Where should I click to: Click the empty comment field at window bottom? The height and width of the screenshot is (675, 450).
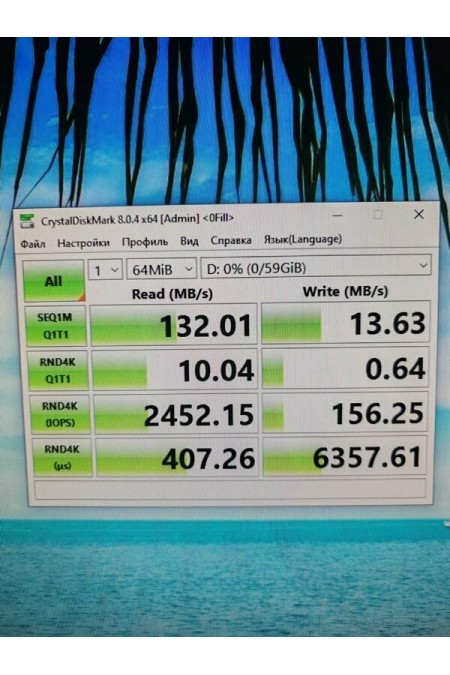tap(230, 489)
